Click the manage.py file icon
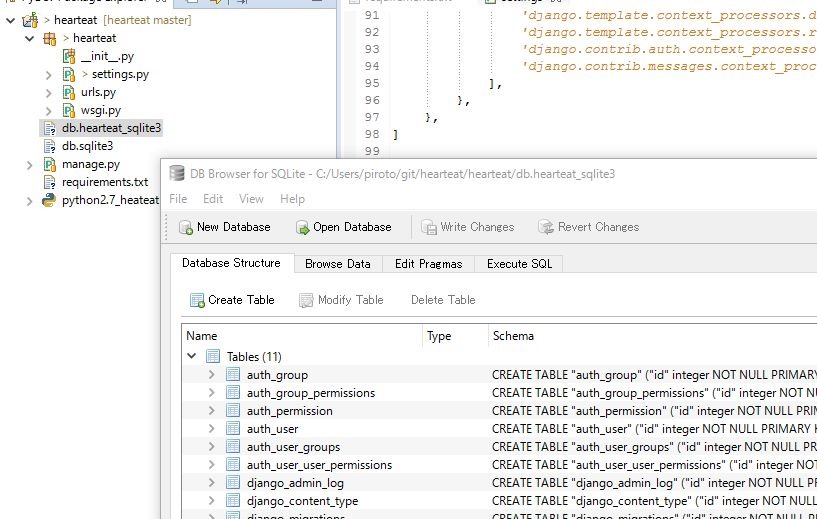The width and height of the screenshot is (817, 519). [50, 164]
